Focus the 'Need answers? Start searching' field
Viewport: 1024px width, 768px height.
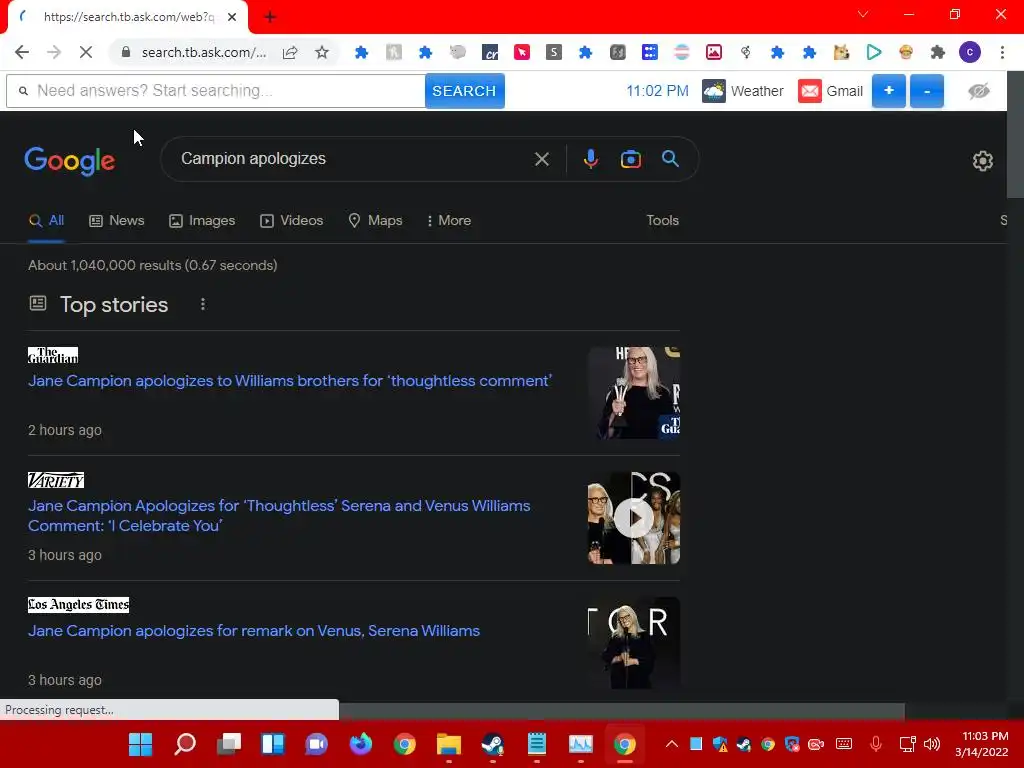tap(216, 91)
